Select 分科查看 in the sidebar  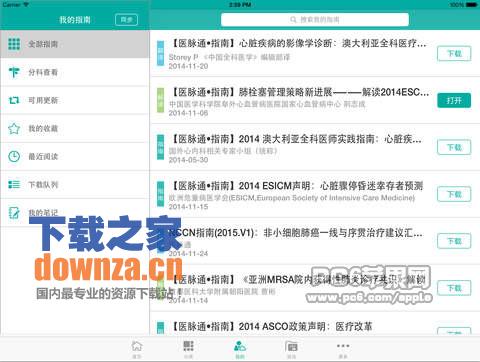coord(75,72)
